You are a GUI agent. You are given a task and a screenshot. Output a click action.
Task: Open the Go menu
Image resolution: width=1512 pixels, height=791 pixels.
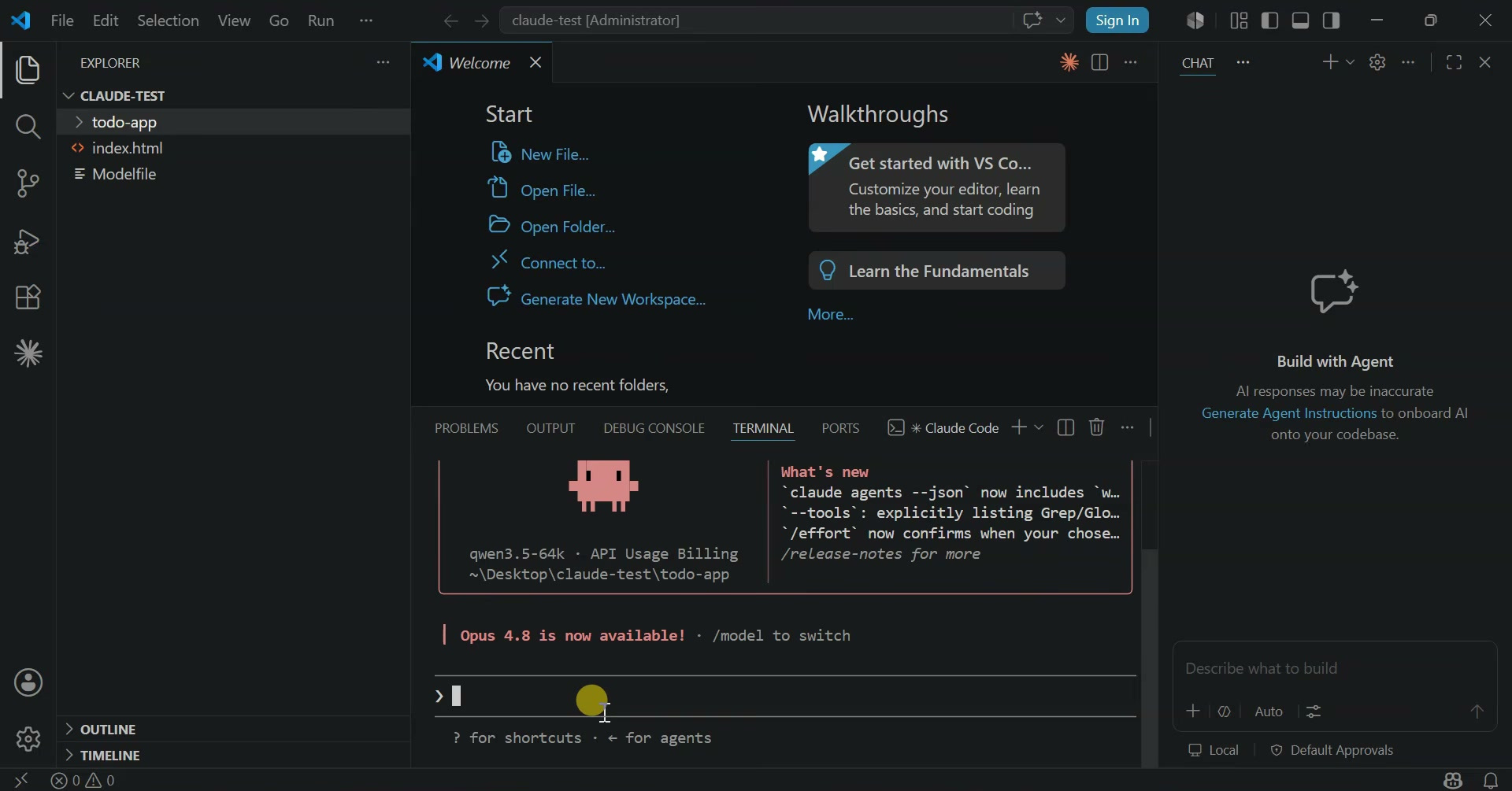coord(279,20)
